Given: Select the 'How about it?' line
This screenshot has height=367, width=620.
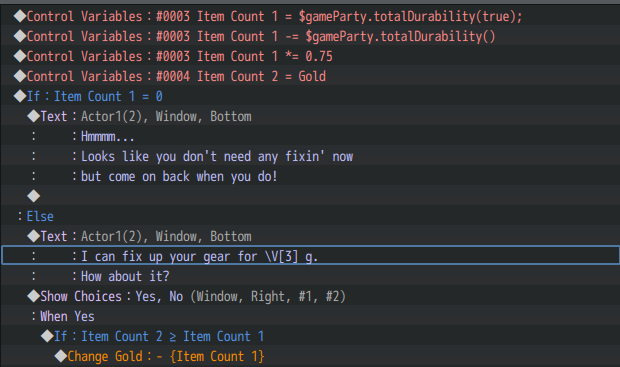Looking at the screenshot, I should click(310, 276).
